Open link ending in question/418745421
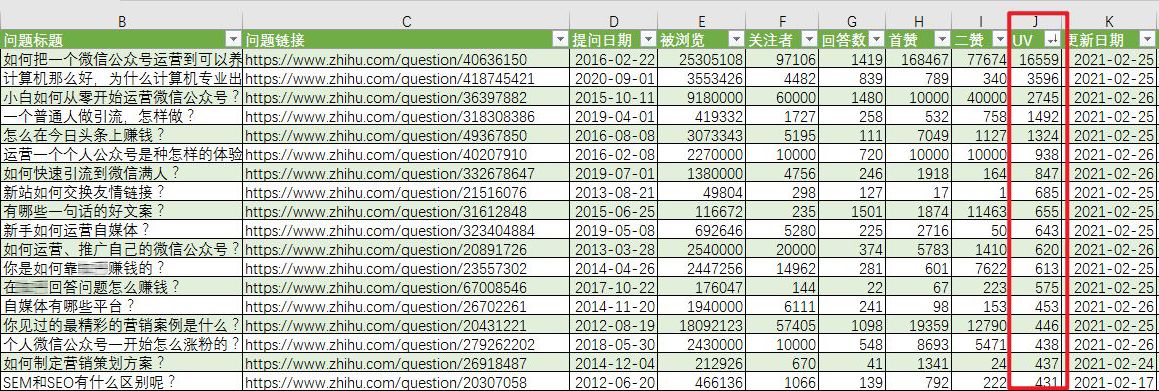1159x391 pixels. tap(390, 78)
